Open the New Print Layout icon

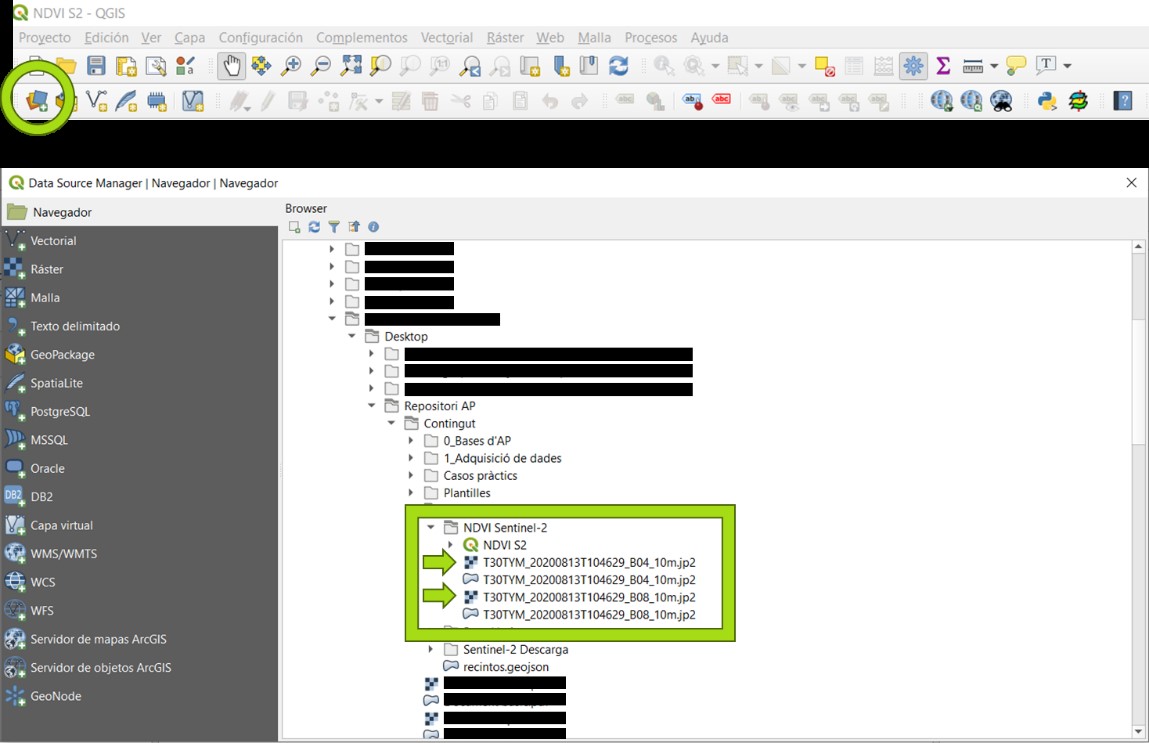(126, 66)
